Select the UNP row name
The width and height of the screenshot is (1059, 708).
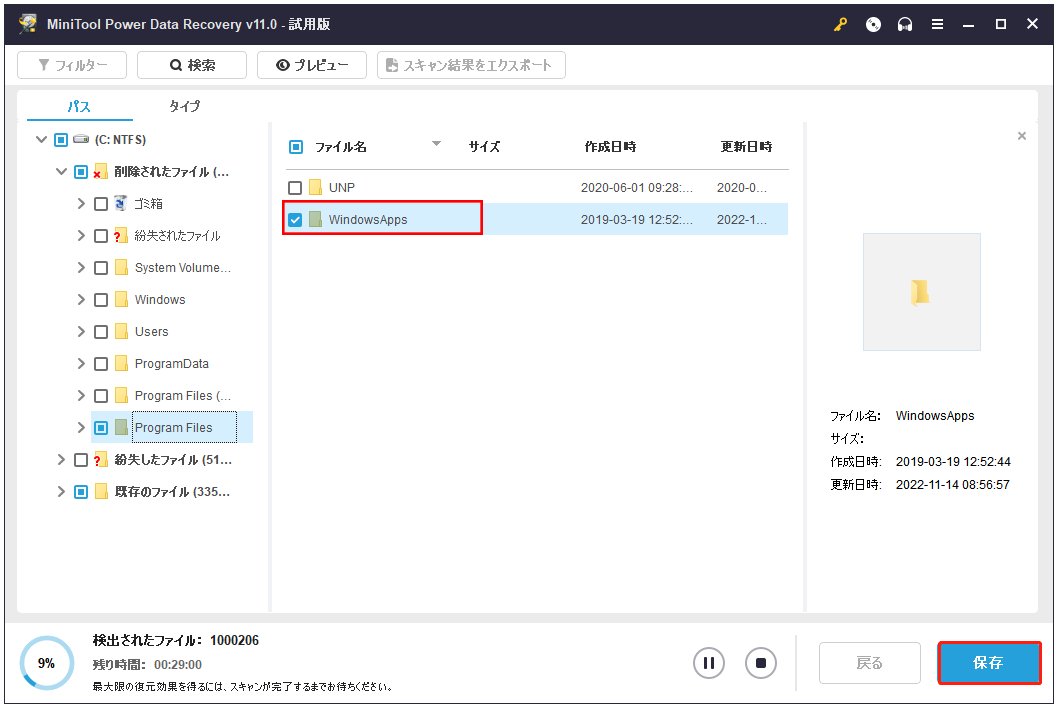pyautogui.click(x=342, y=188)
